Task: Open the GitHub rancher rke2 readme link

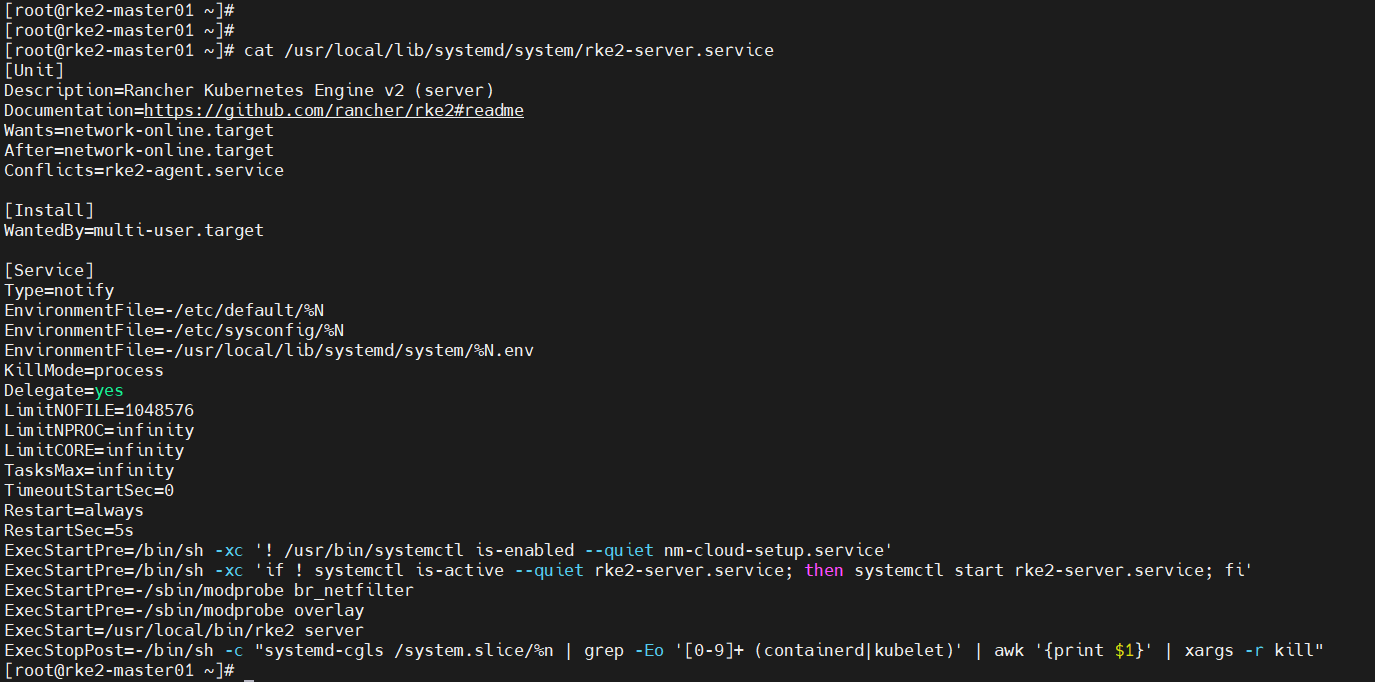Action: 333,110
